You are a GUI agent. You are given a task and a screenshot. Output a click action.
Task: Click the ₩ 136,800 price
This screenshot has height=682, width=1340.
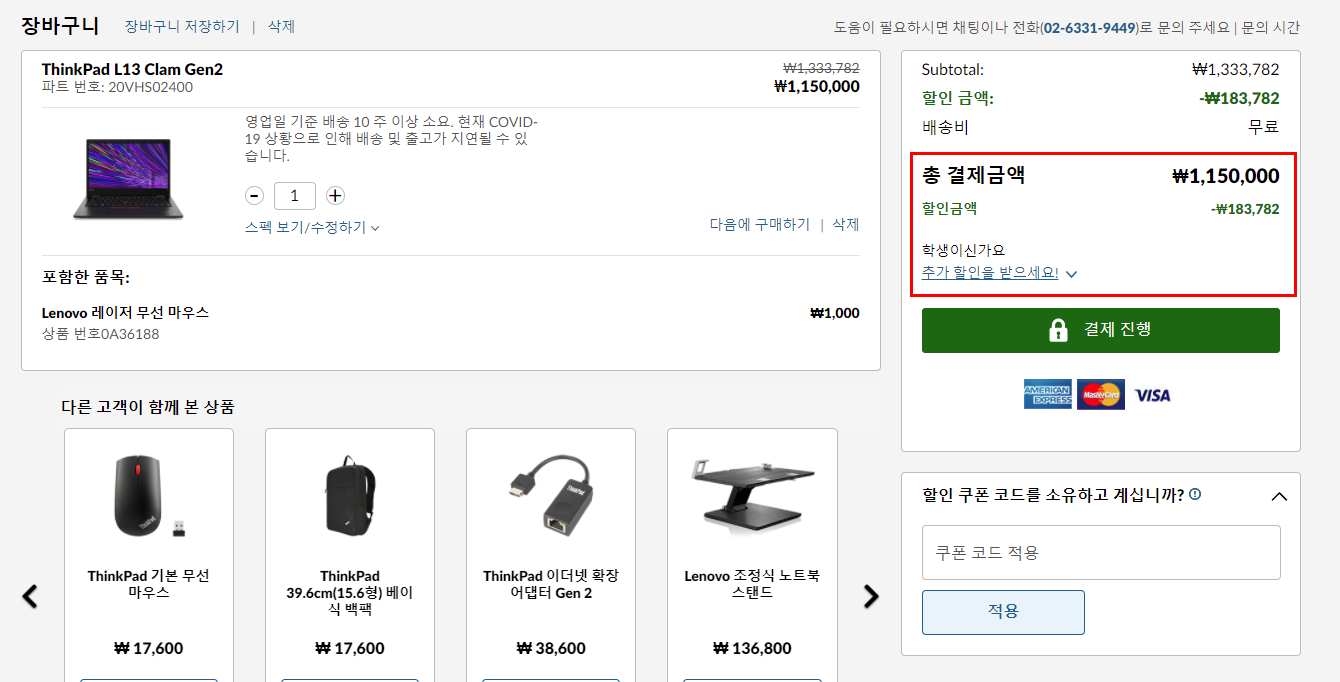[x=752, y=648]
